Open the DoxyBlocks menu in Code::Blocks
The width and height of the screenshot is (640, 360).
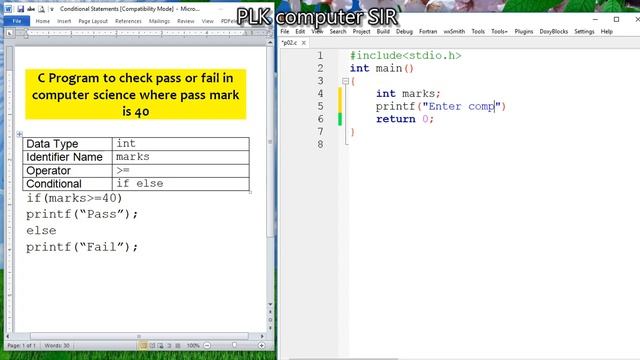click(553, 31)
